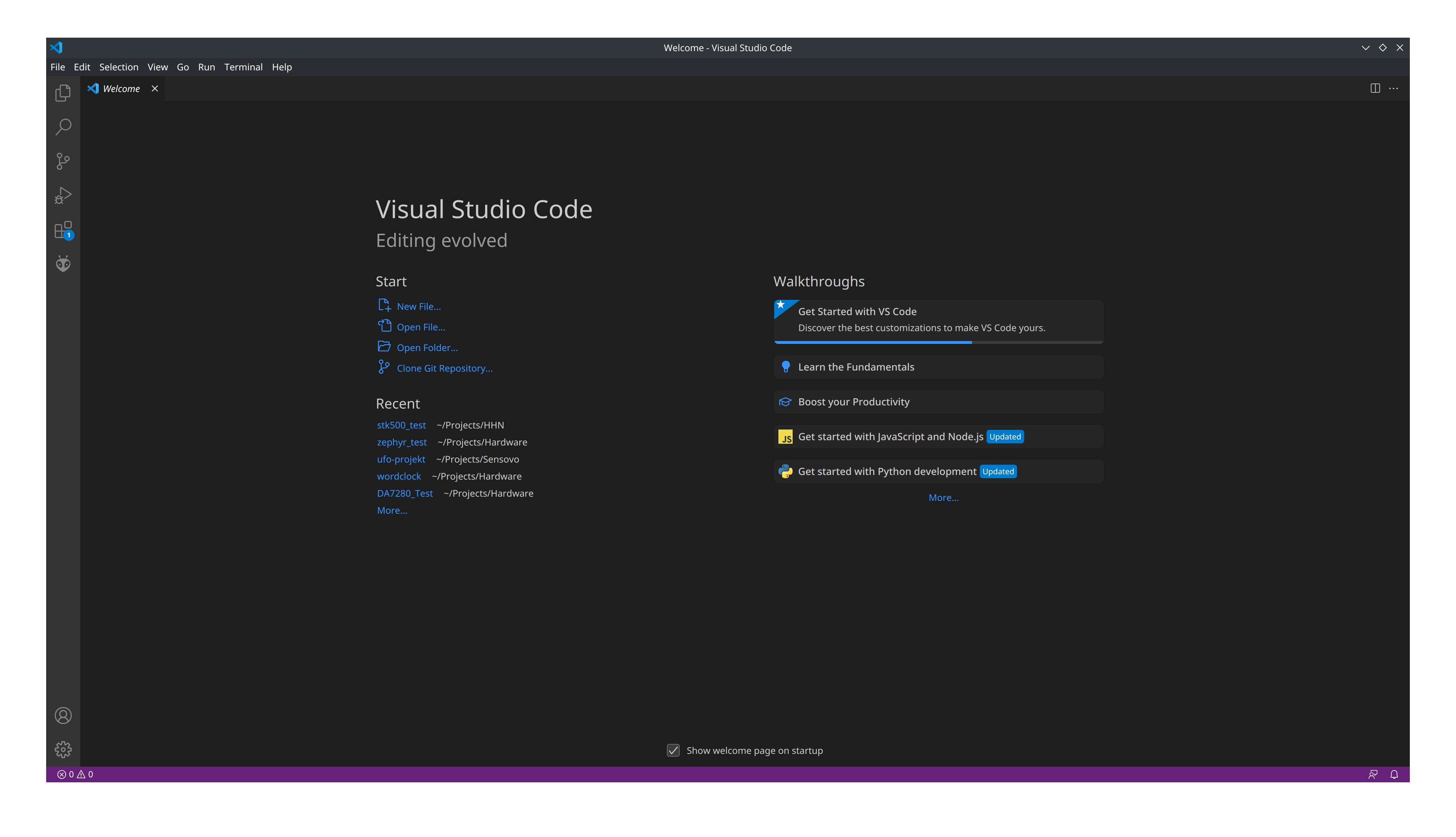
Task: Open the Manage gear icon
Action: click(63, 750)
